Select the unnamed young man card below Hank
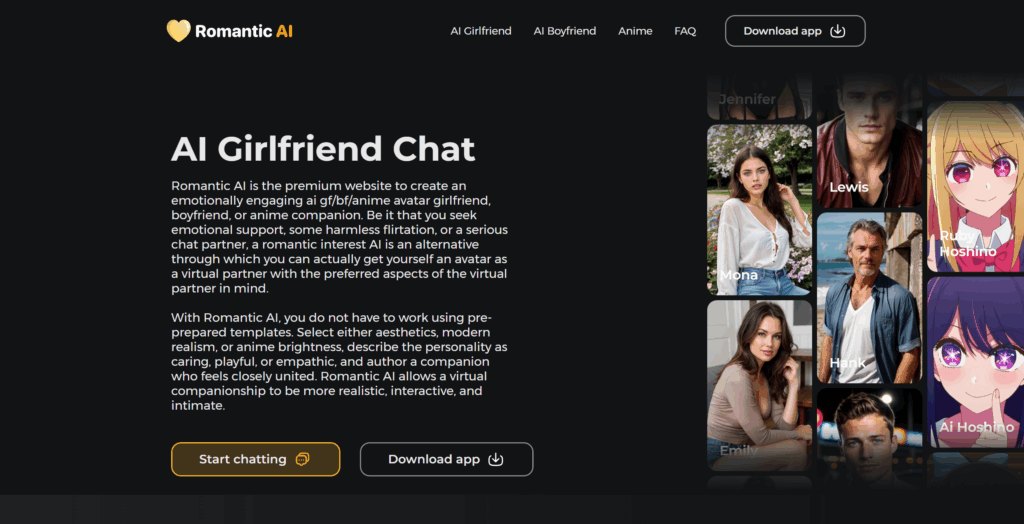This screenshot has width=1024, height=524. [869, 438]
